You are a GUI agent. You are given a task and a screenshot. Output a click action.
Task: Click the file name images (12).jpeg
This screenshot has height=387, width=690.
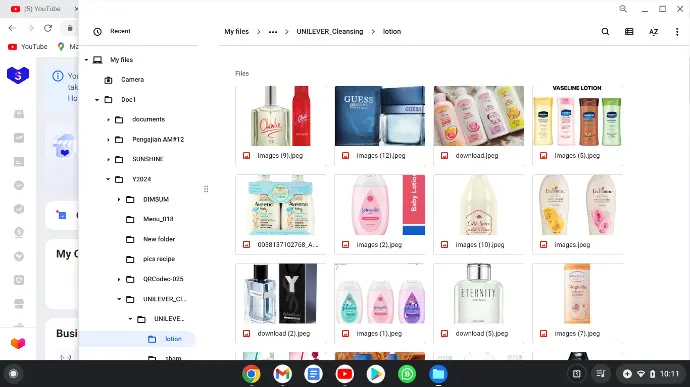pos(381,156)
